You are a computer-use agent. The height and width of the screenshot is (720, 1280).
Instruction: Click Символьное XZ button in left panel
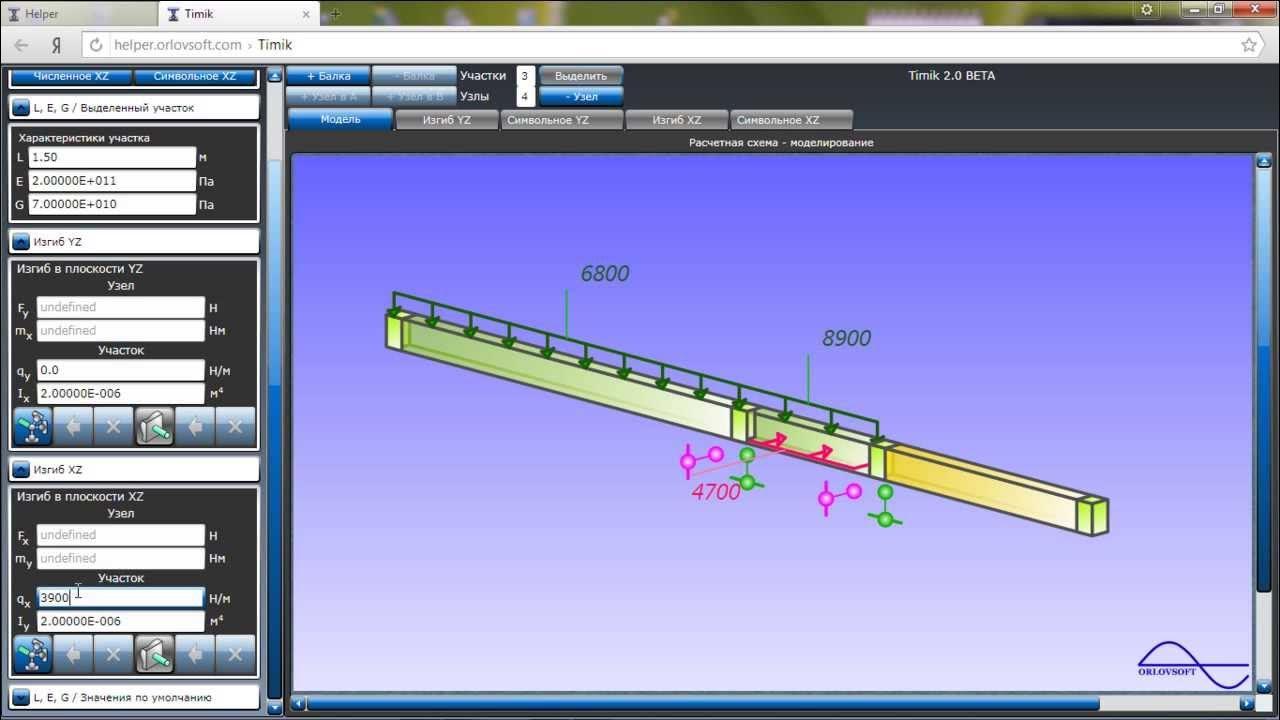pos(195,76)
